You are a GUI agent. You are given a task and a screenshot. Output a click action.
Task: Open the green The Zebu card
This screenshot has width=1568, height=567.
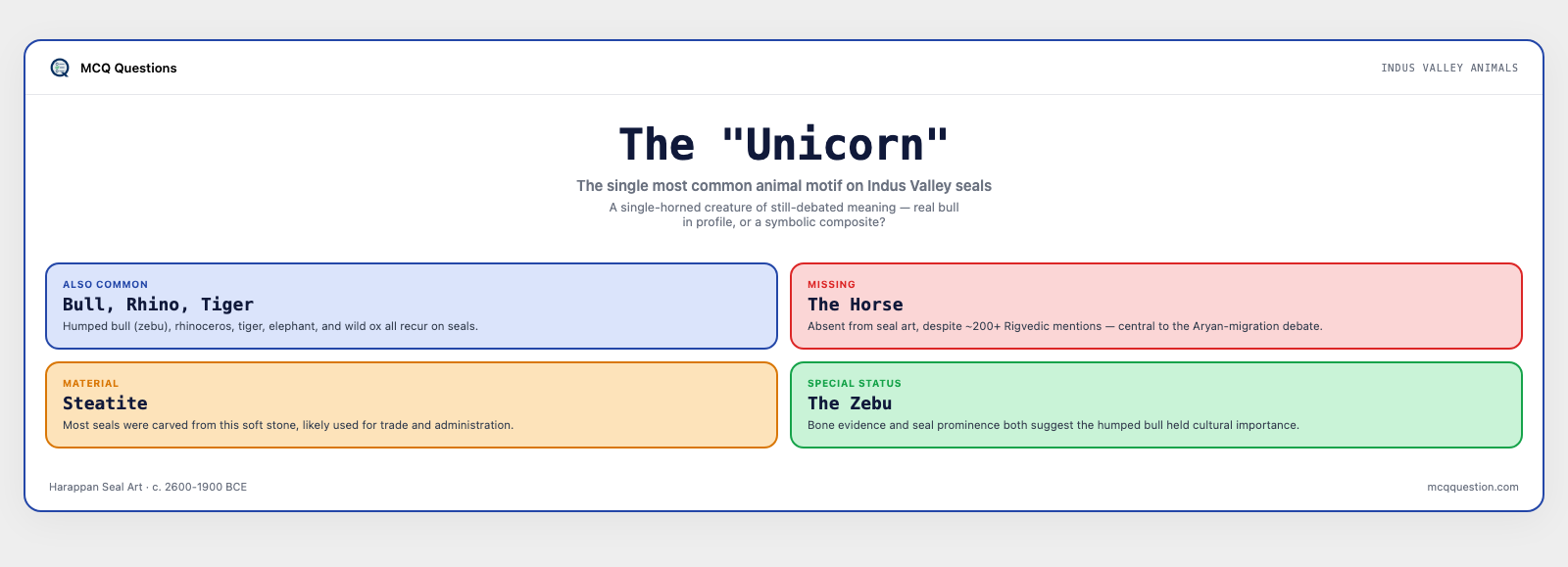click(1156, 404)
